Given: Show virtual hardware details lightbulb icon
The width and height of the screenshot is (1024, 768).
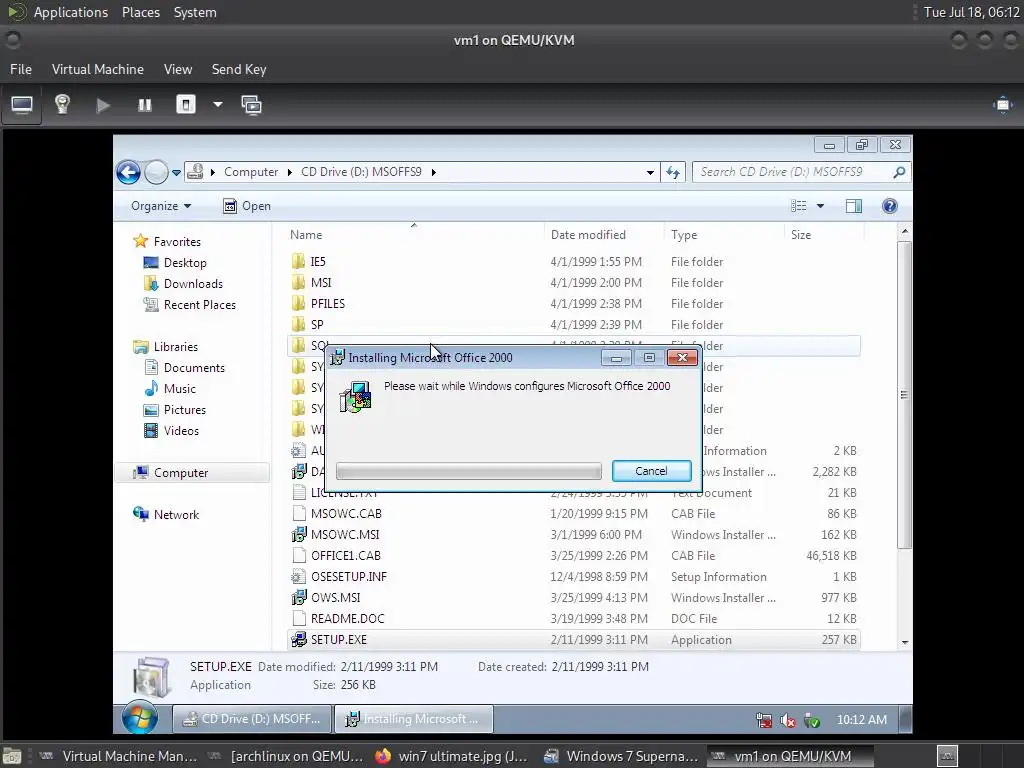Looking at the screenshot, I should [x=62, y=105].
